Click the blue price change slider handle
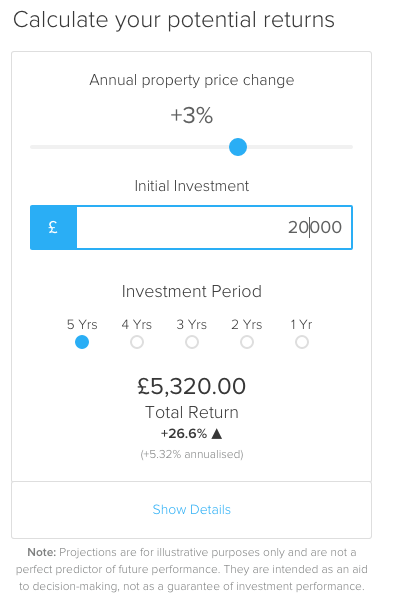 pos(238,147)
